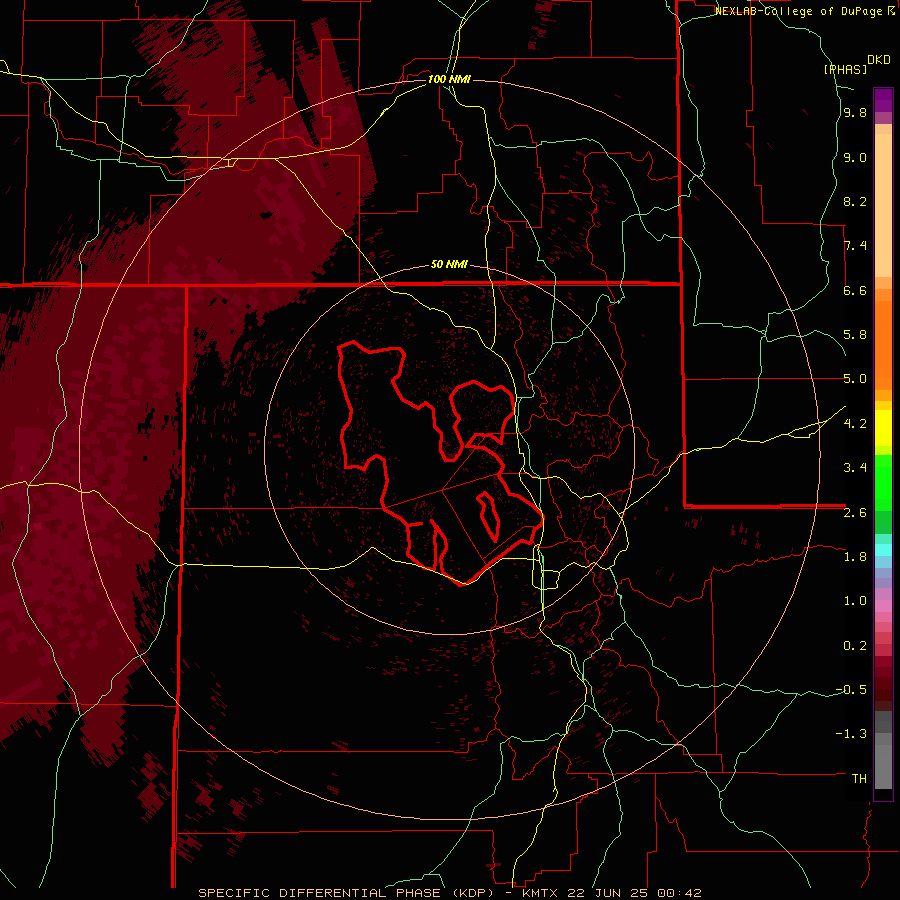900x900 pixels.
Task: Click the TH threshold legend label
Action: click(x=859, y=779)
